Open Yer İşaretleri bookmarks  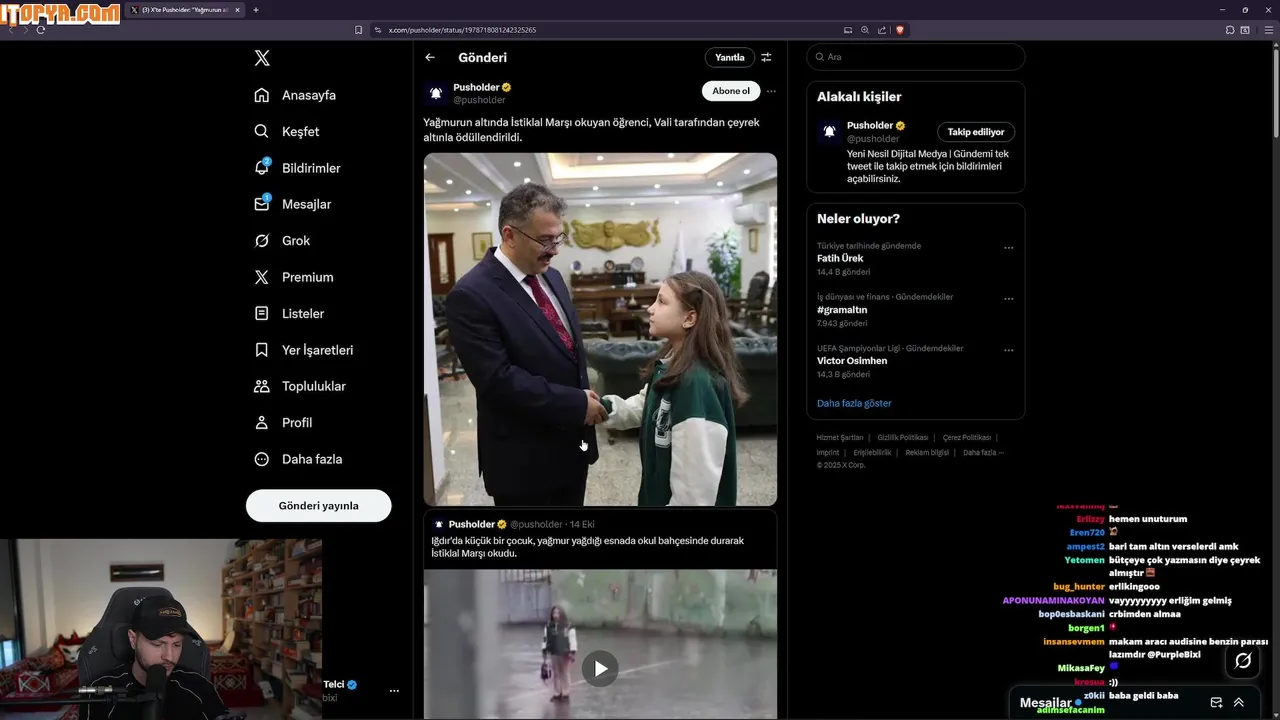(x=303, y=350)
